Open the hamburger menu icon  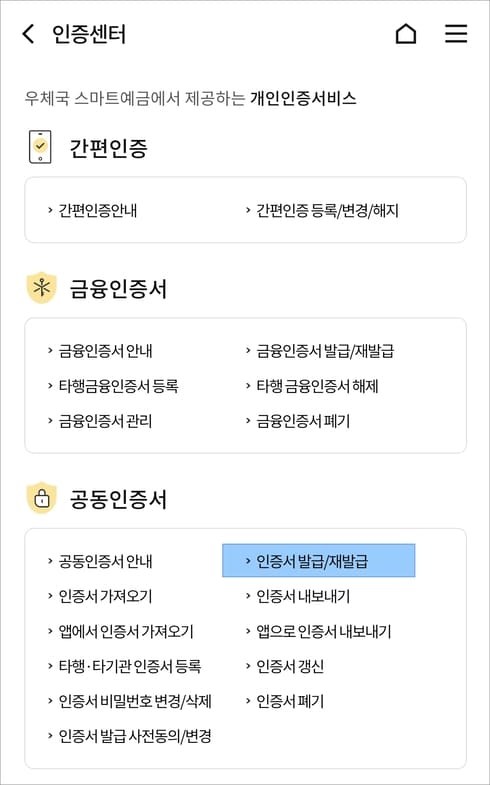click(456, 34)
